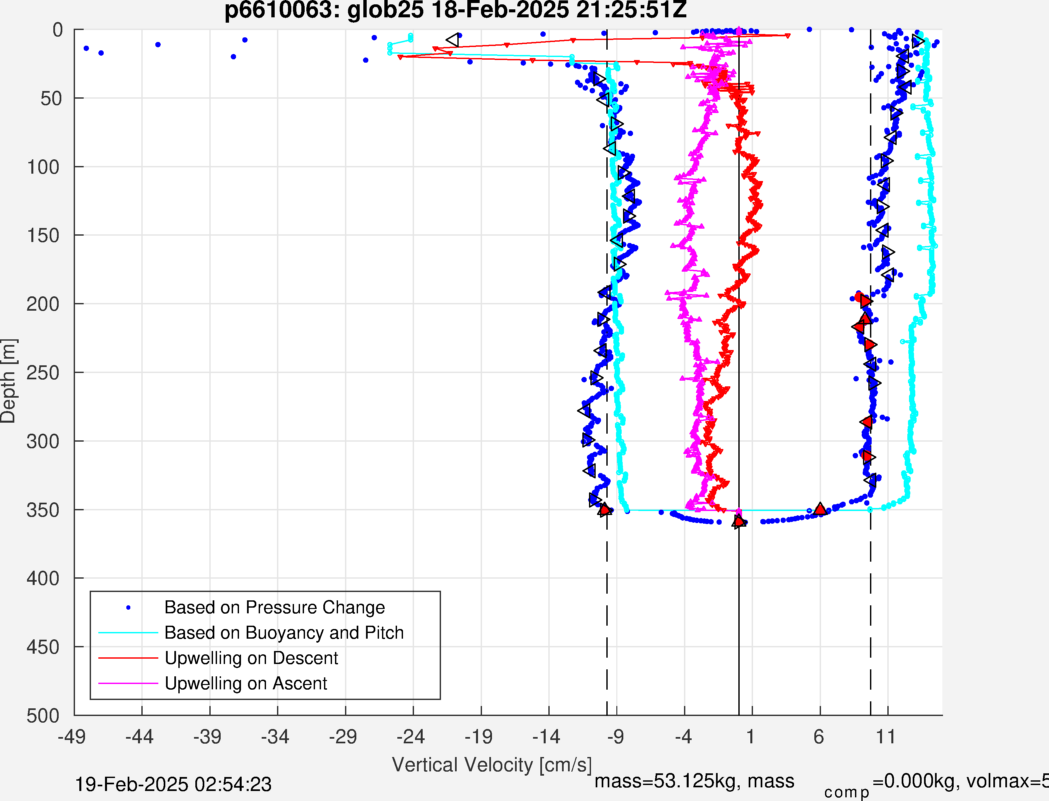Viewport: 1049px width, 801px height.
Task: Click the 'Upwelling on Ascent' legend label
Action: pyautogui.click(x=246, y=684)
